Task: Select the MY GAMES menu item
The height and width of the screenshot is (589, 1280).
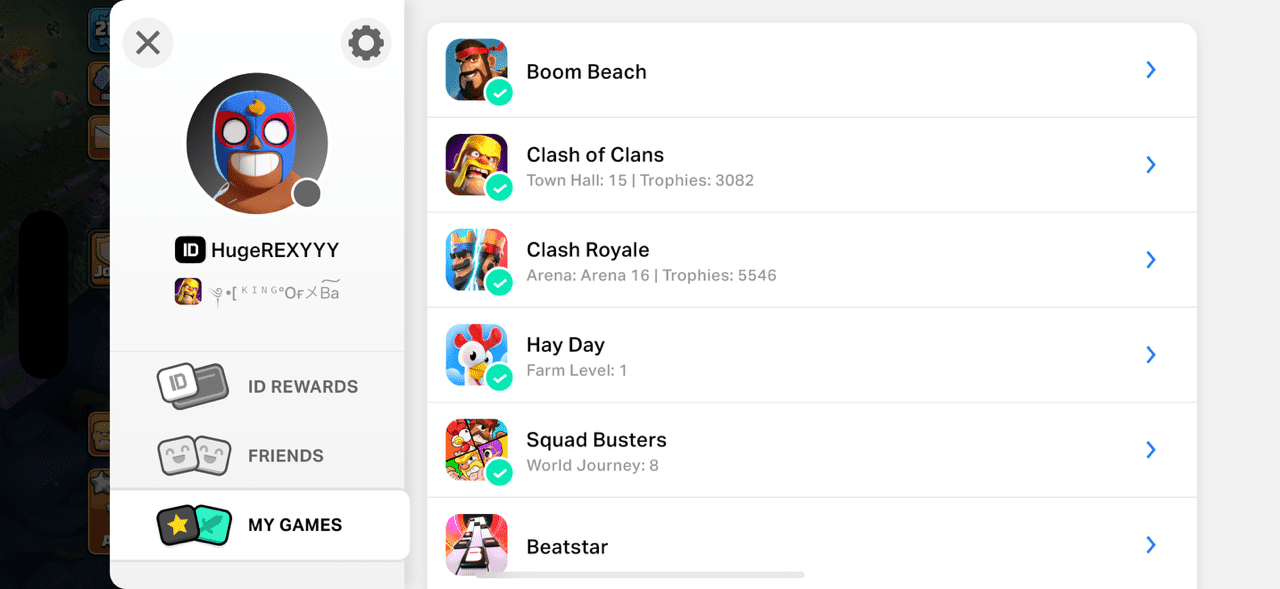Action: pyautogui.click(x=259, y=525)
